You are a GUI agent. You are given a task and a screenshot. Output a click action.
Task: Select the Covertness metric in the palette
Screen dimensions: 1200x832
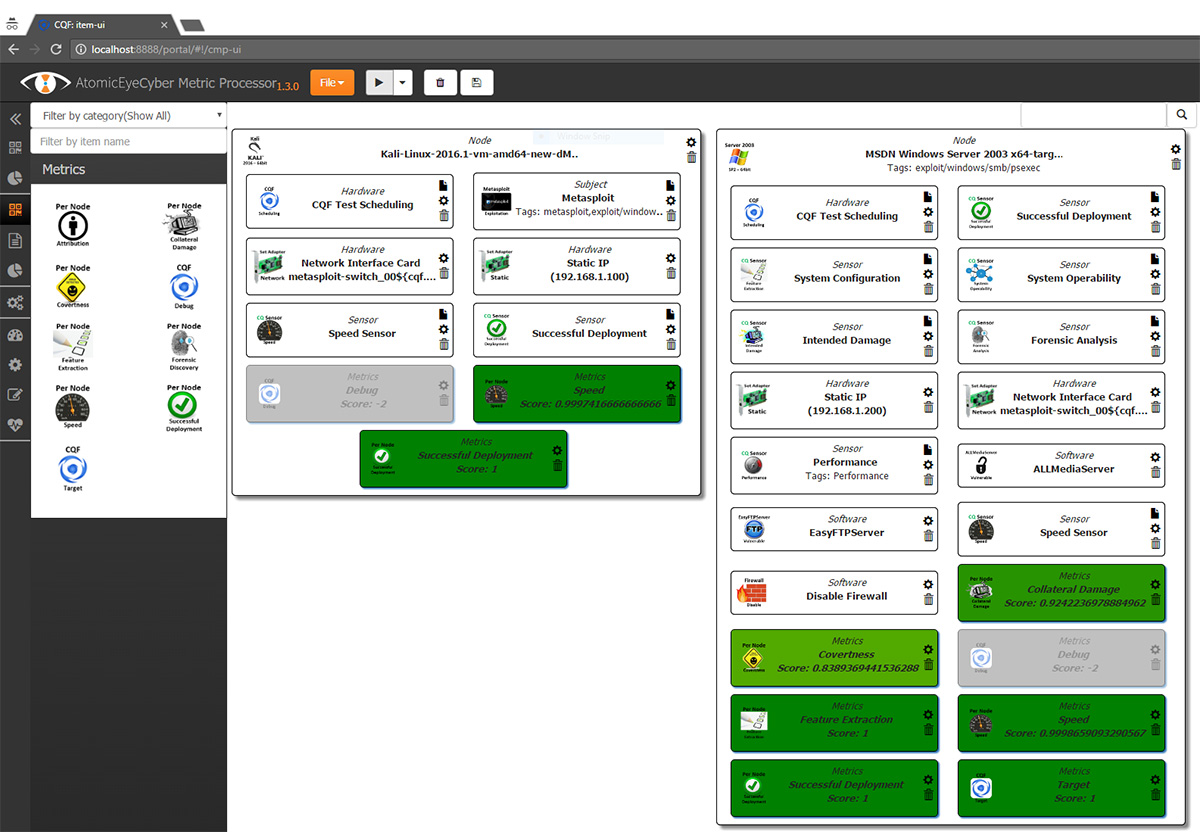tap(73, 288)
